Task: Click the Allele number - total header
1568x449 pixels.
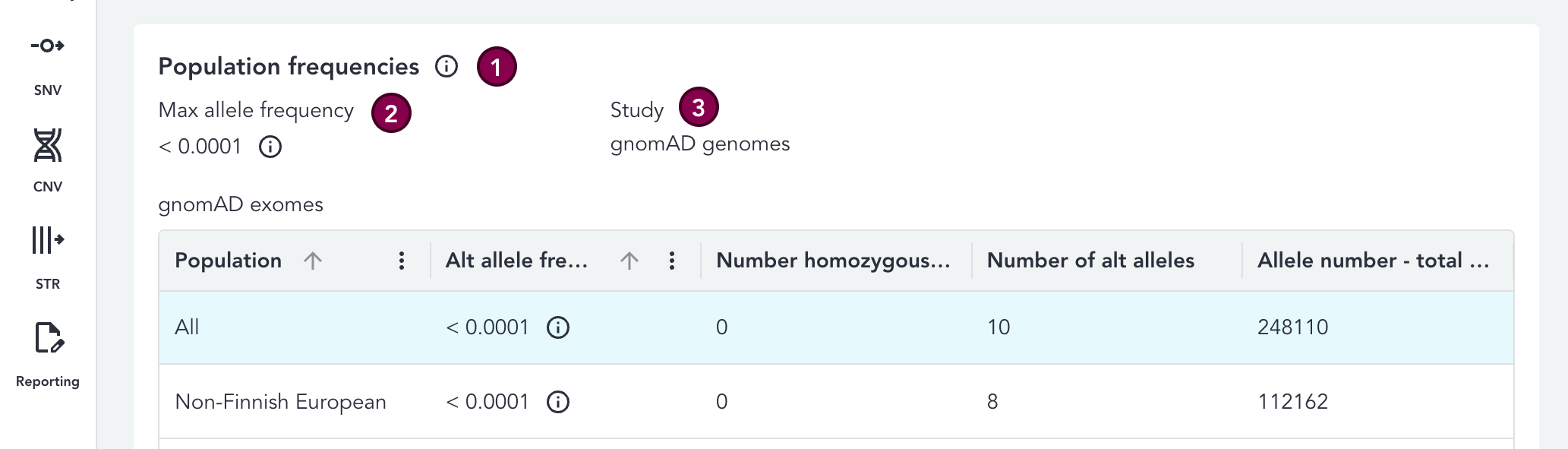Action: click(x=1373, y=261)
